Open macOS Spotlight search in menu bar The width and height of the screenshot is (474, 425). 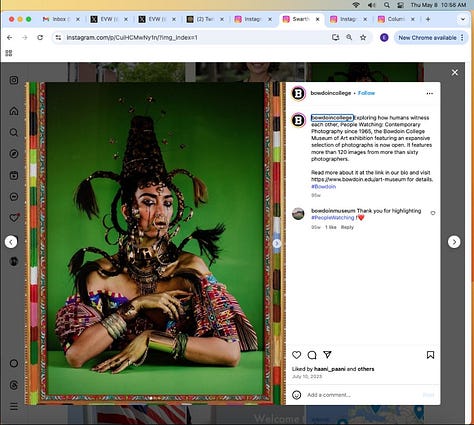(387, 5)
